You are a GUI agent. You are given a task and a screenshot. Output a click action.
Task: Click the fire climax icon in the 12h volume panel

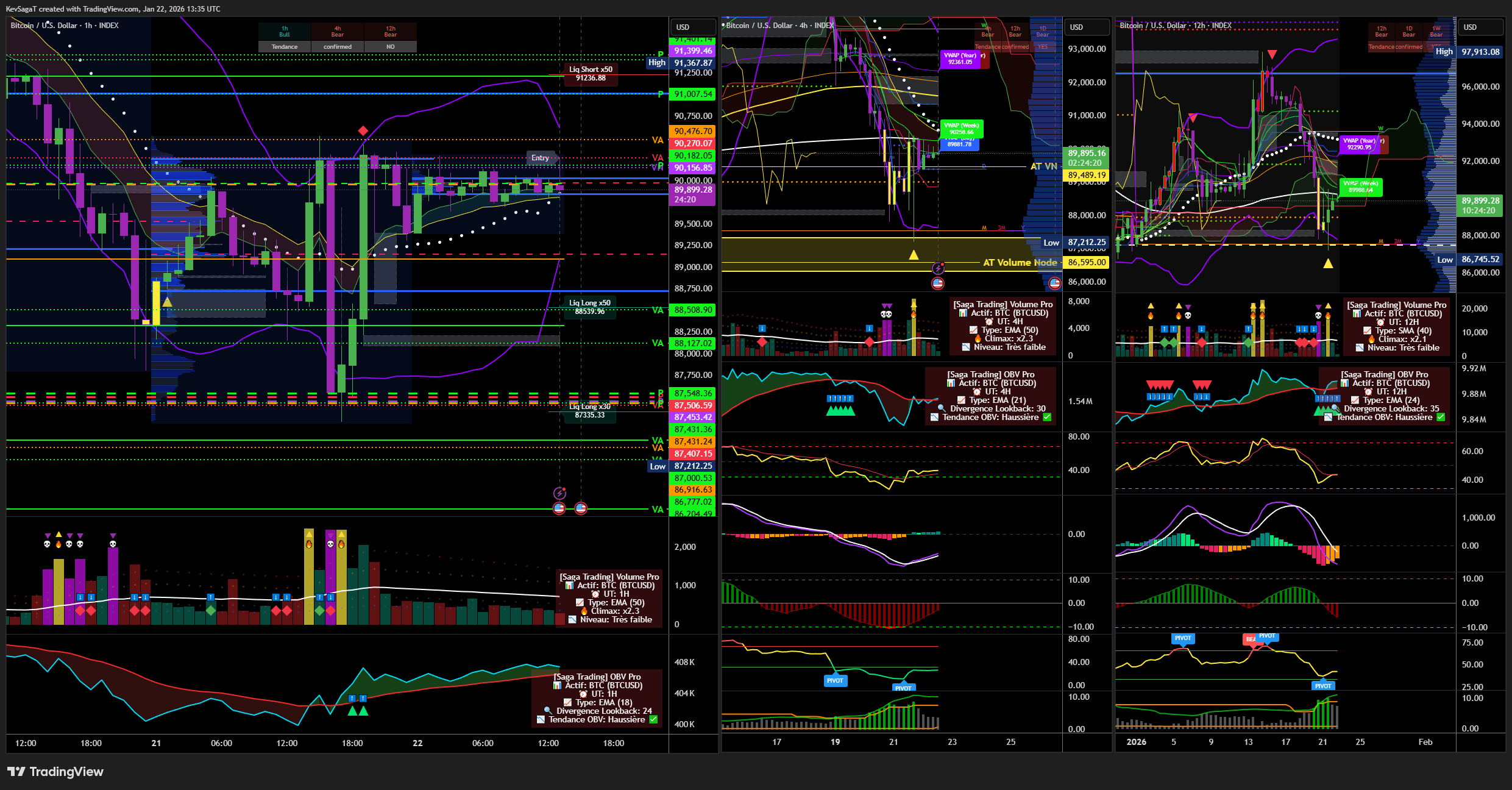click(1151, 317)
